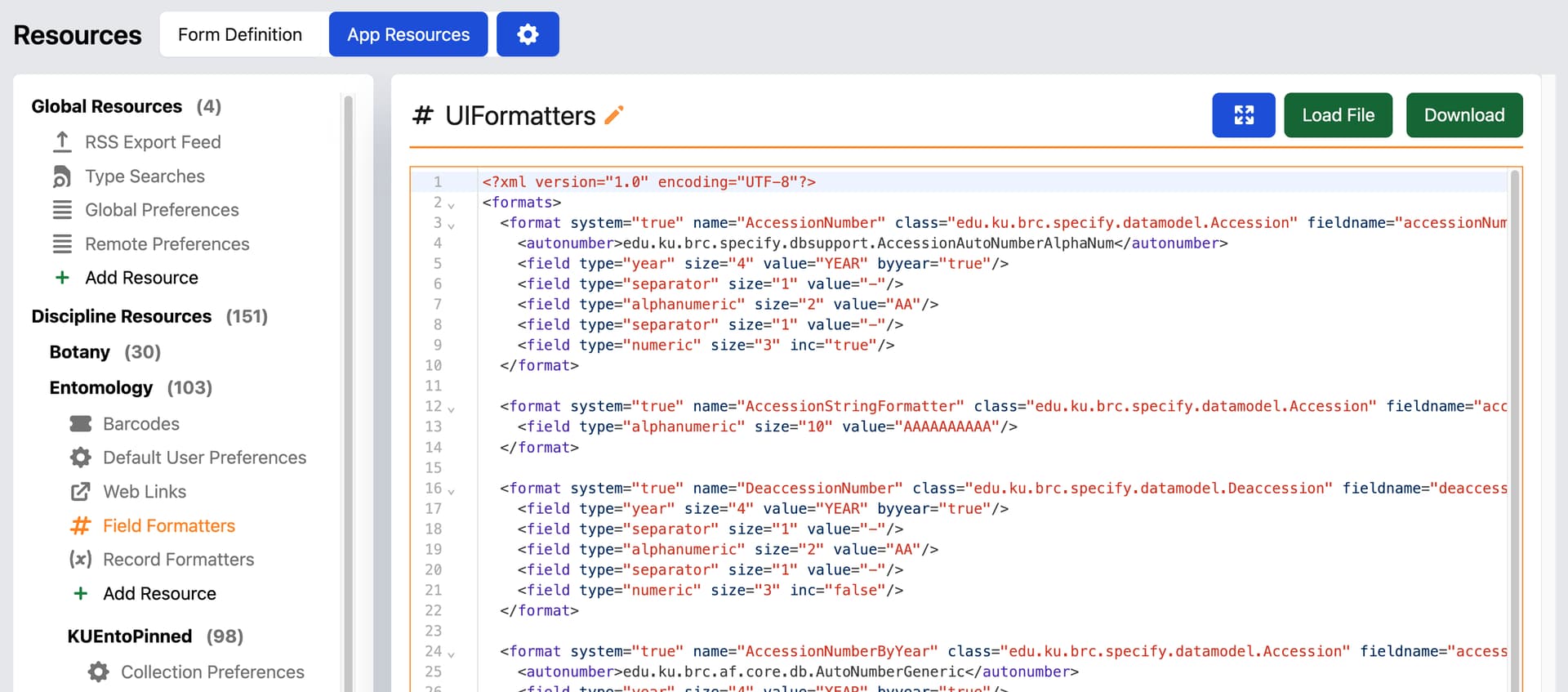Fold the code block at line 12

tap(452, 409)
